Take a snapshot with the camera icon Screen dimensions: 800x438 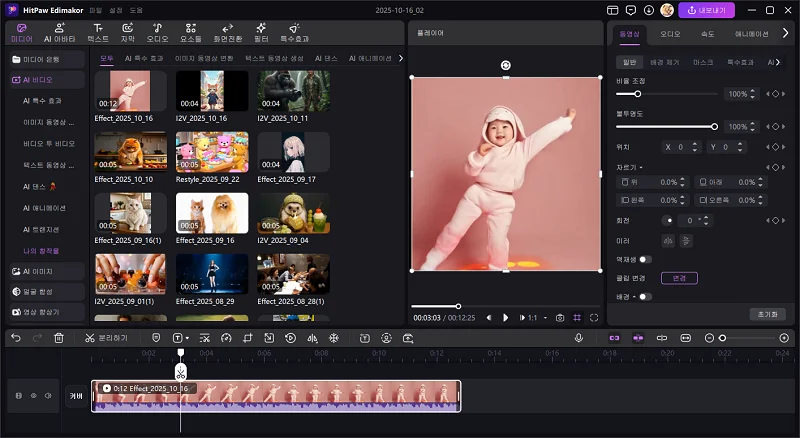coord(560,318)
